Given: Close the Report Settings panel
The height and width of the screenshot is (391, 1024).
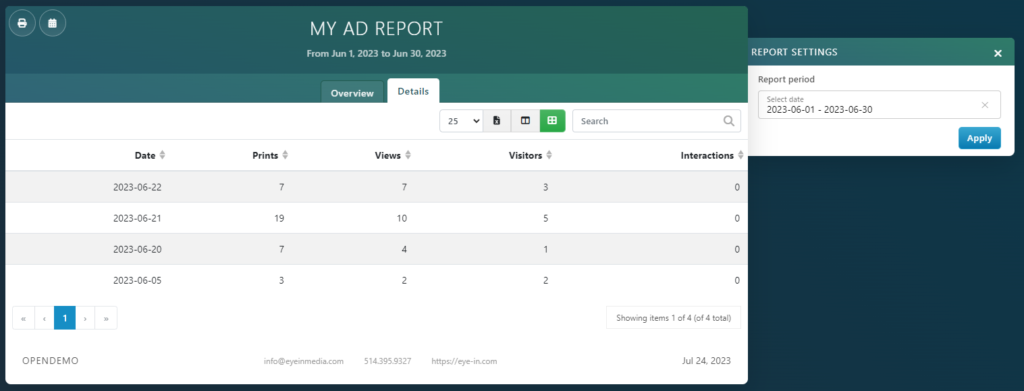Looking at the screenshot, I should click(998, 53).
